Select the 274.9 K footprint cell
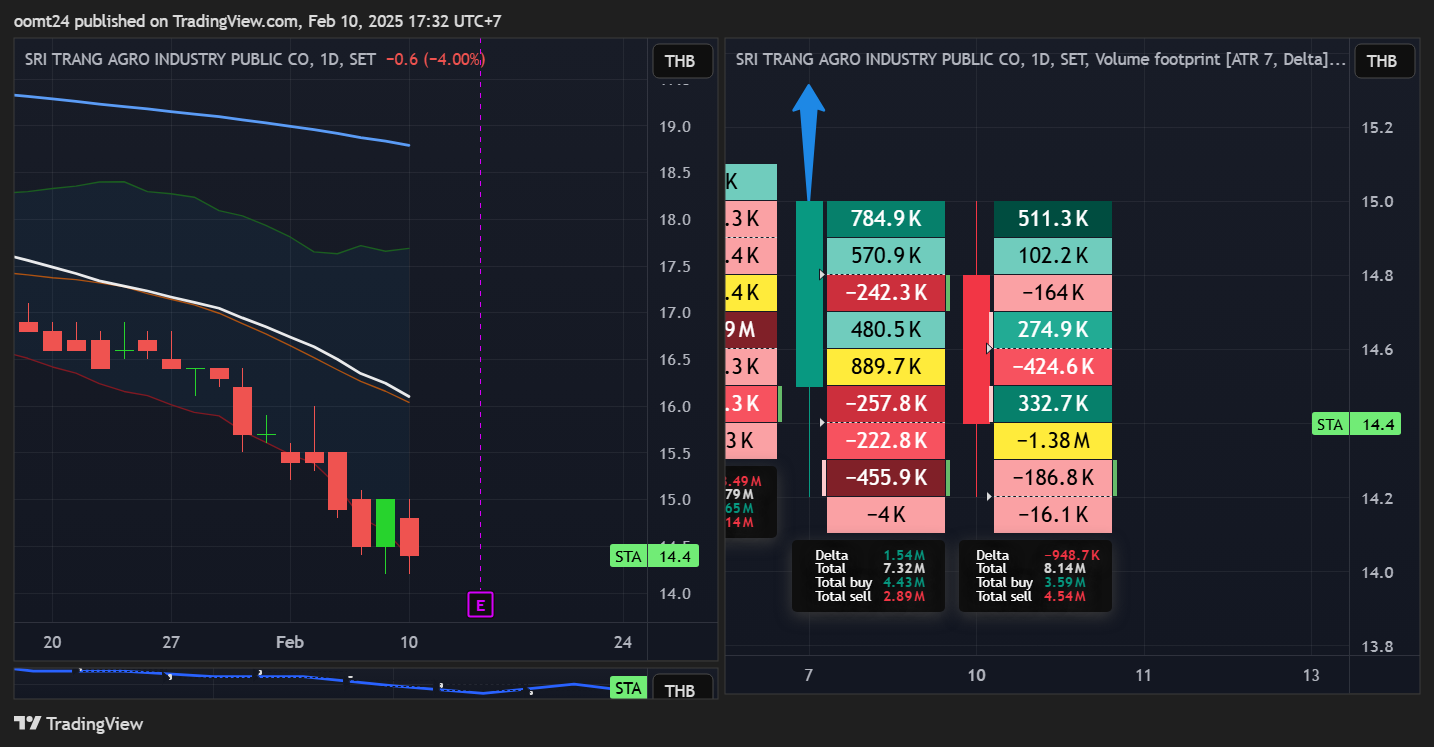The image size is (1434, 747). (x=1053, y=330)
